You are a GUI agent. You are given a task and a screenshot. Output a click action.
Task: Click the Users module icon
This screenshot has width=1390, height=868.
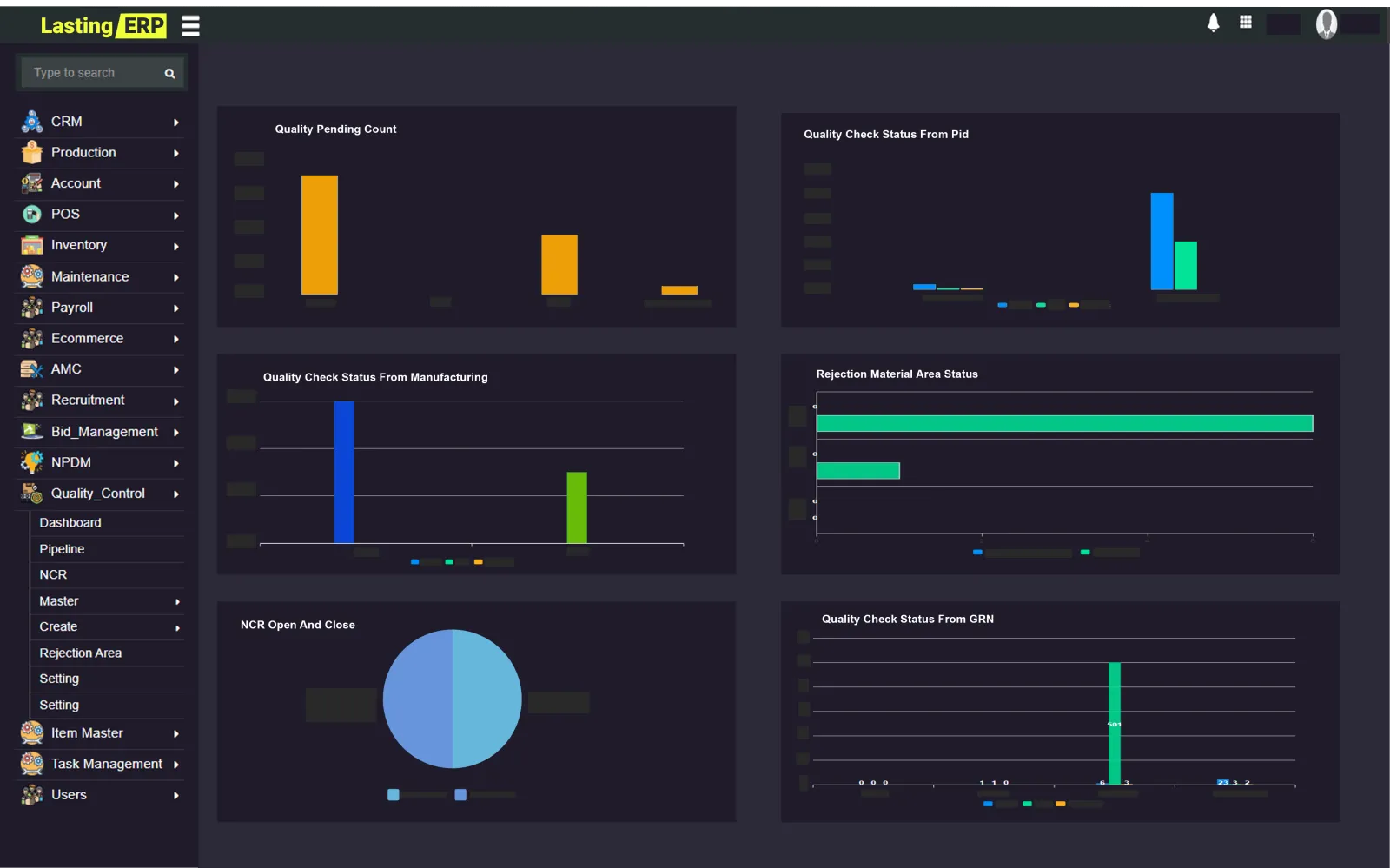point(32,795)
